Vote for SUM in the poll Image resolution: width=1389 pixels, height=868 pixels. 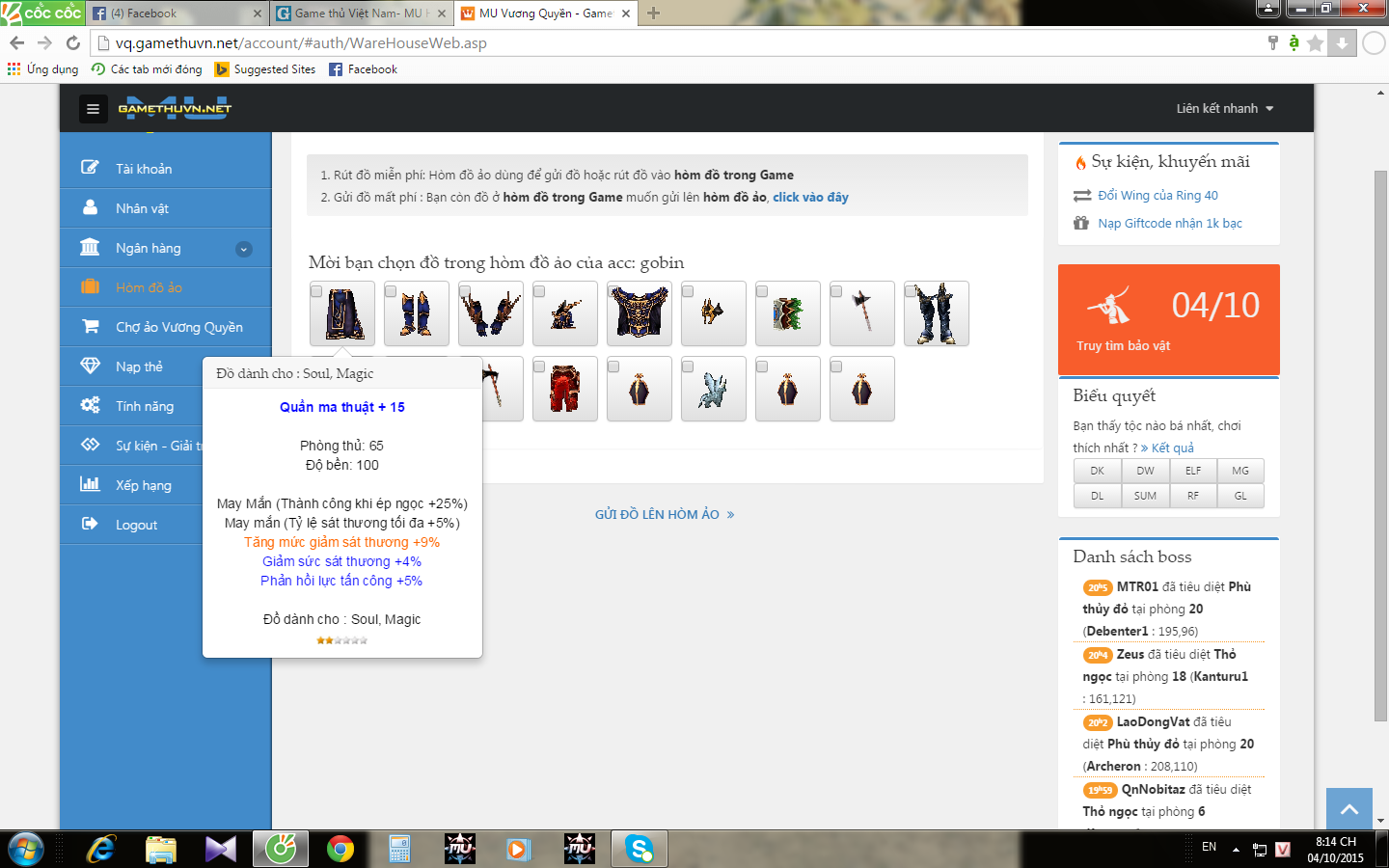pos(1145,496)
